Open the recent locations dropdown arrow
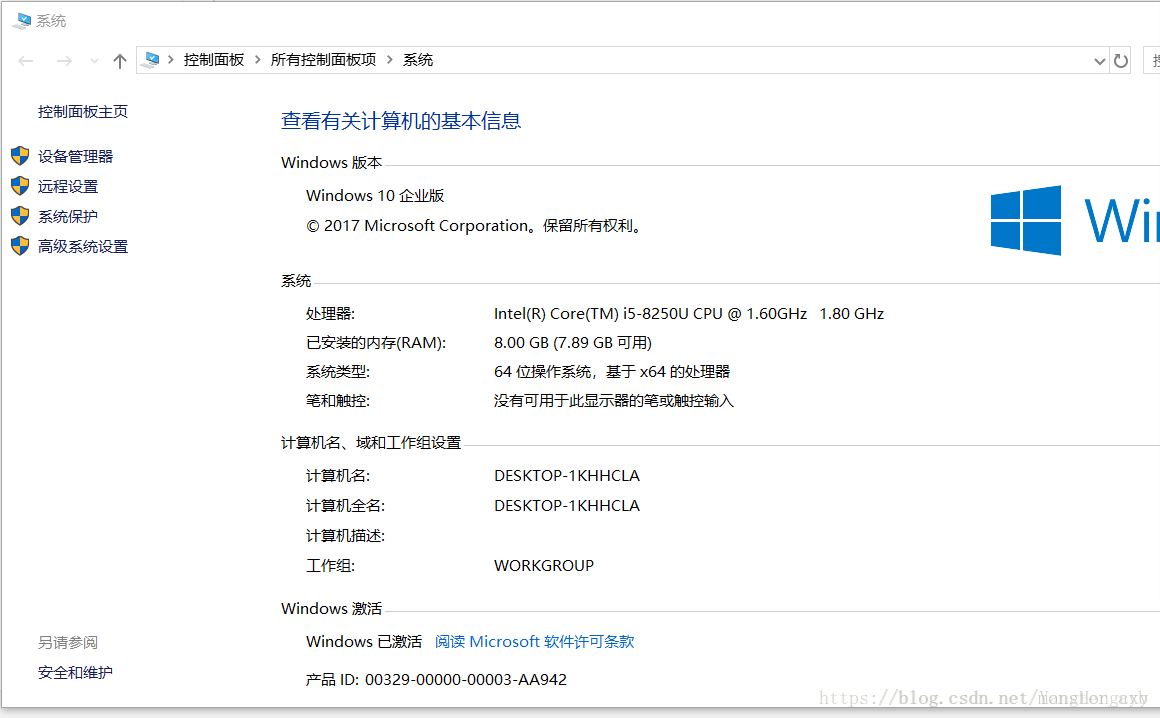This screenshot has height=718, width=1160. click(x=94, y=61)
